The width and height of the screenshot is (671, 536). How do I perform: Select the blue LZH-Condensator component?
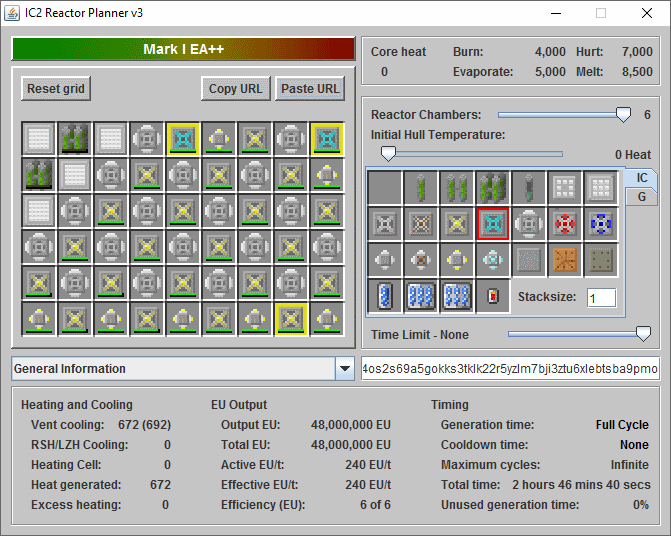coord(600,224)
